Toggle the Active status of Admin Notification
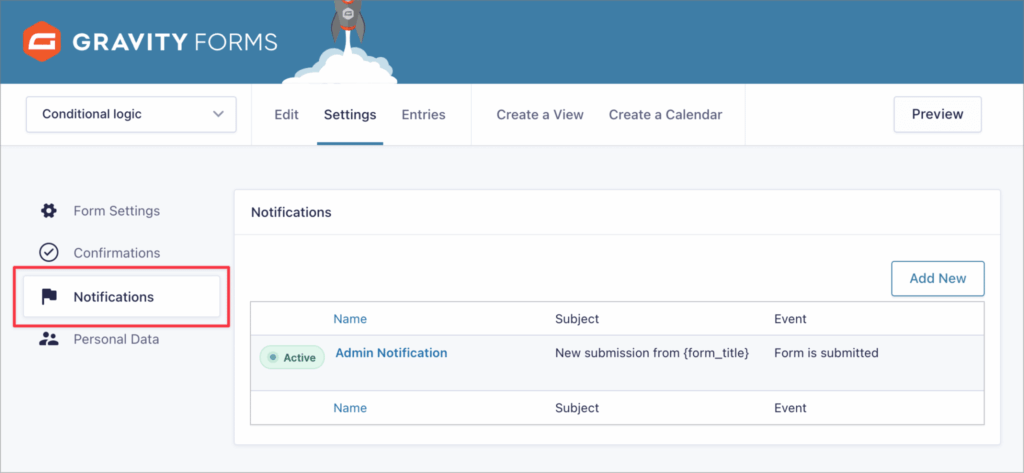Image resolution: width=1024 pixels, height=473 pixels. tap(292, 358)
